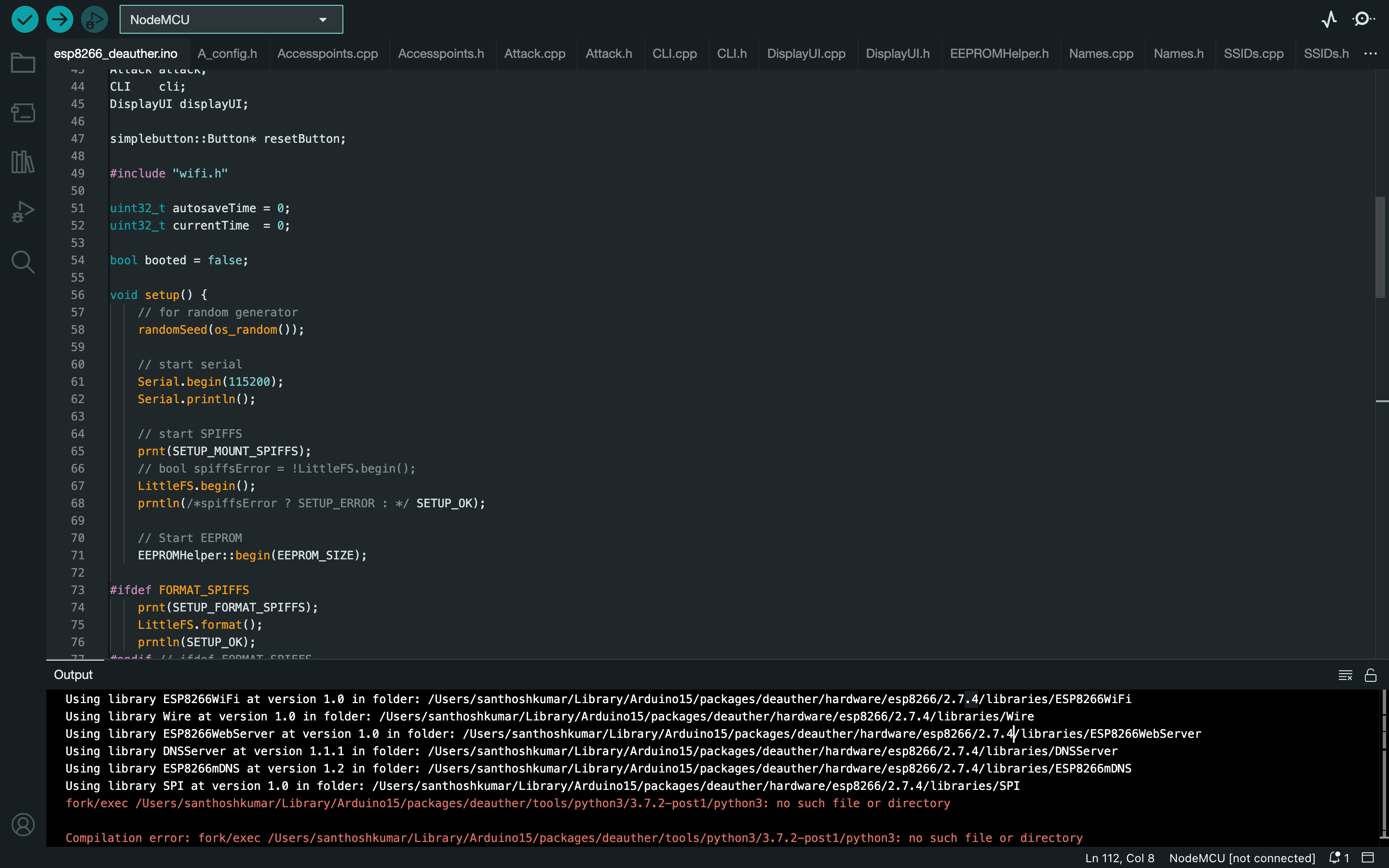Expand the hidden tabs overflow menu
The image size is (1389, 868).
click(x=1371, y=53)
